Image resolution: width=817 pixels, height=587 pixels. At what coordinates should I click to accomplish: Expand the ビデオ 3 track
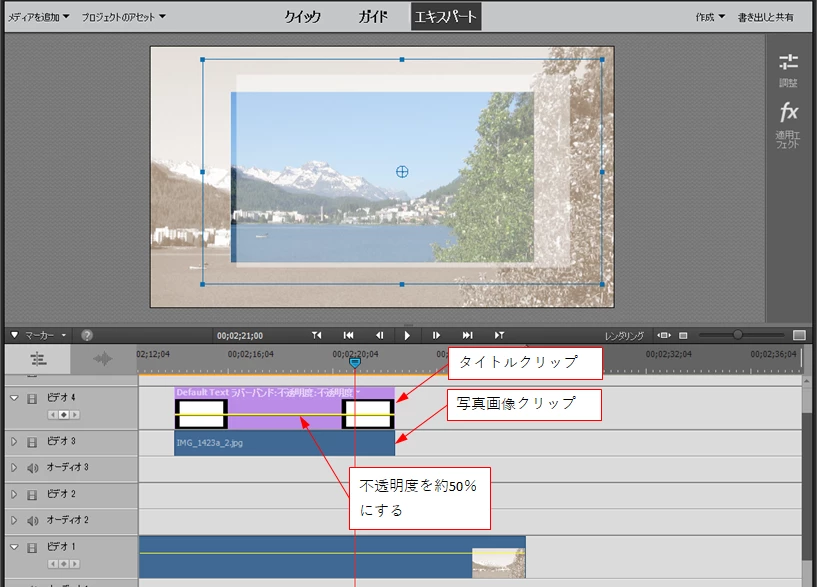coord(14,441)
